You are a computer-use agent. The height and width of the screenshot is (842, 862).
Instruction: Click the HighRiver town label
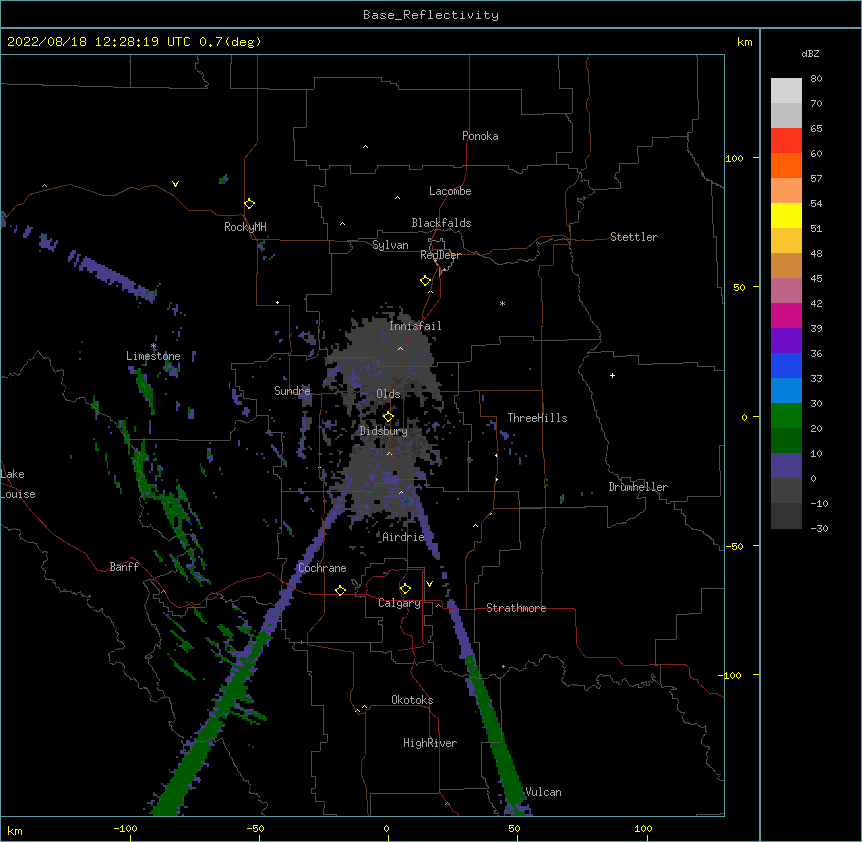coord(430,743)
